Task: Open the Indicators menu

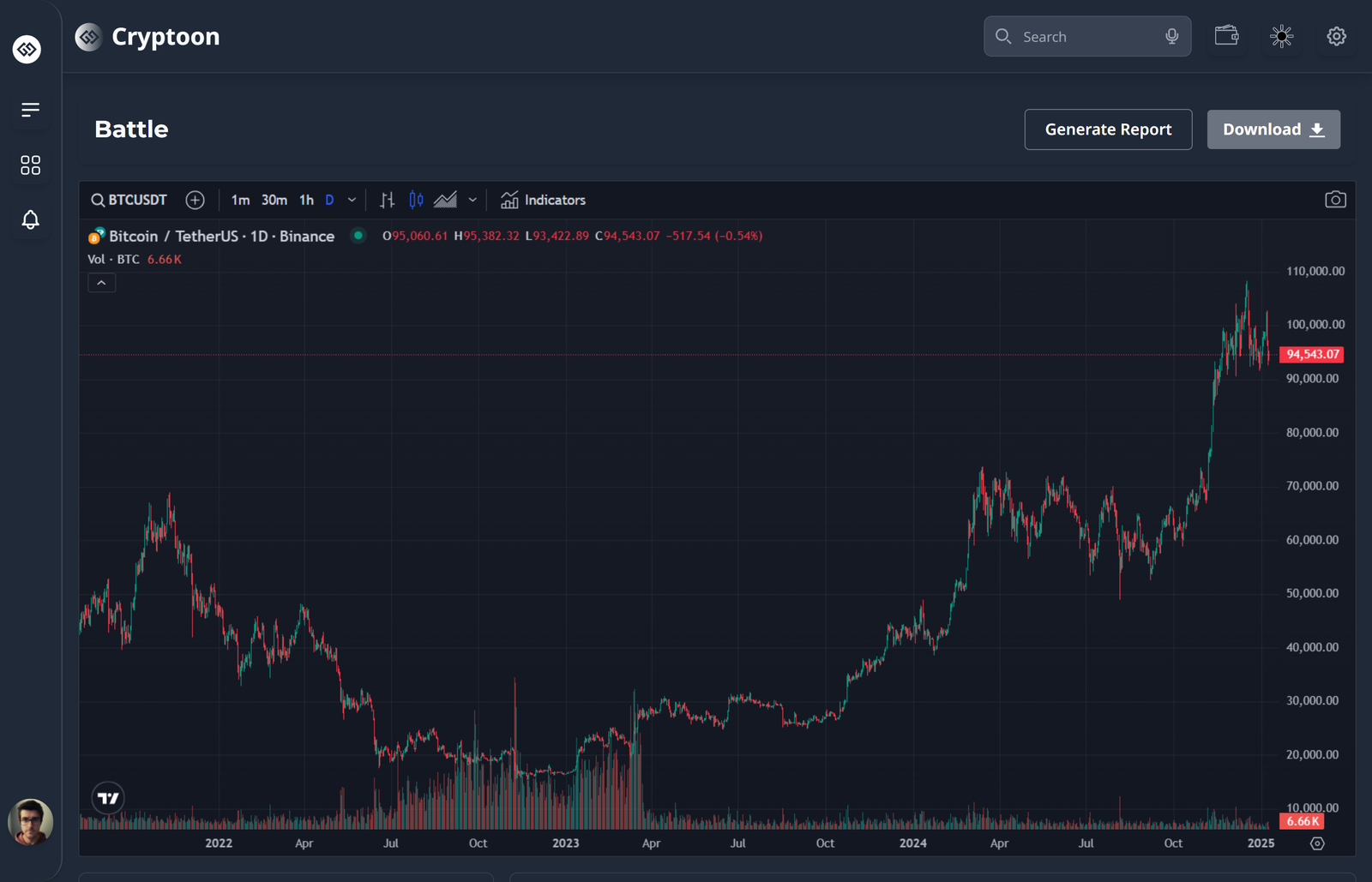Action: click(543, 200)
